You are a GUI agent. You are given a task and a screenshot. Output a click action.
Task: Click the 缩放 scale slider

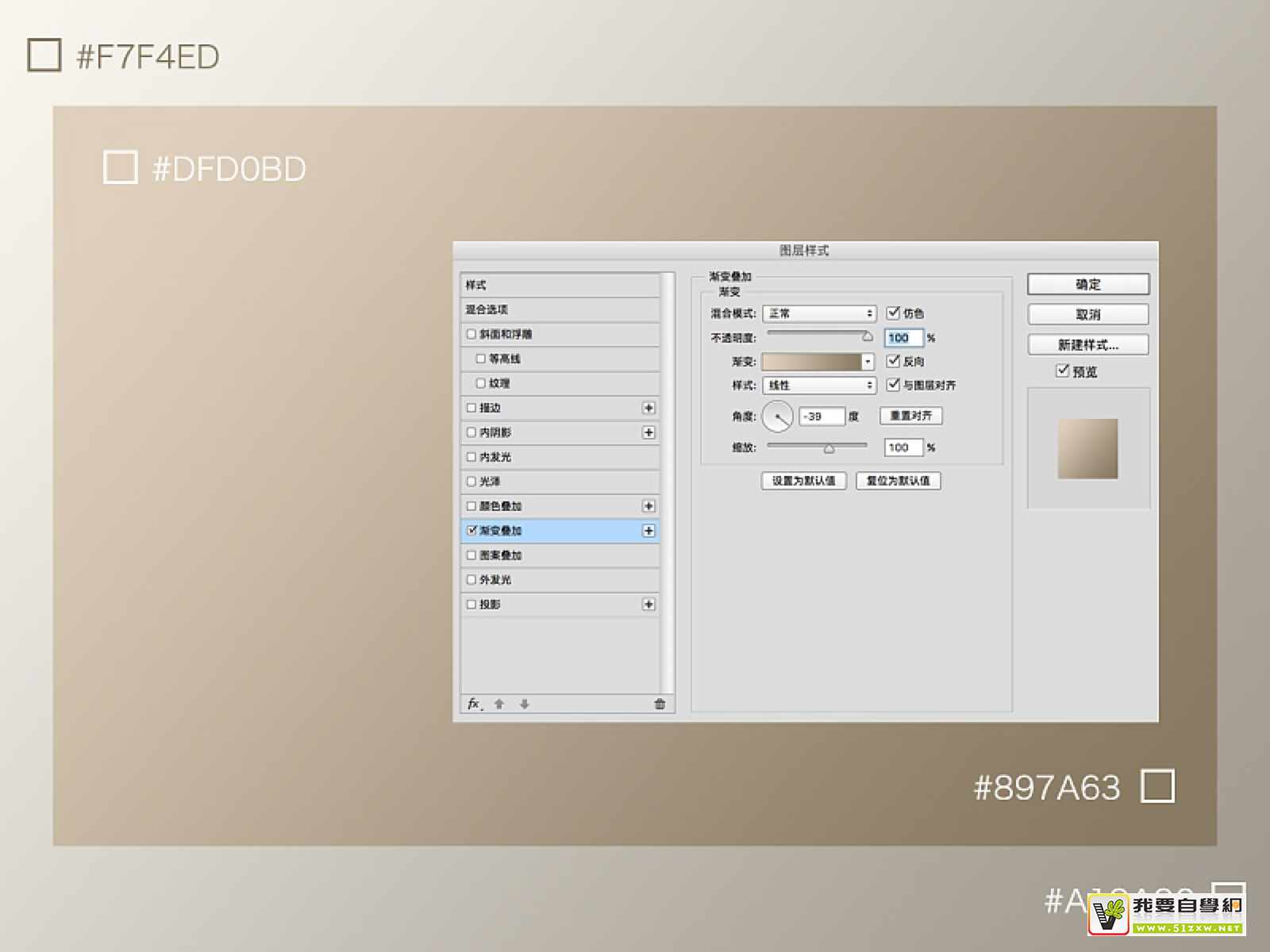818,447
